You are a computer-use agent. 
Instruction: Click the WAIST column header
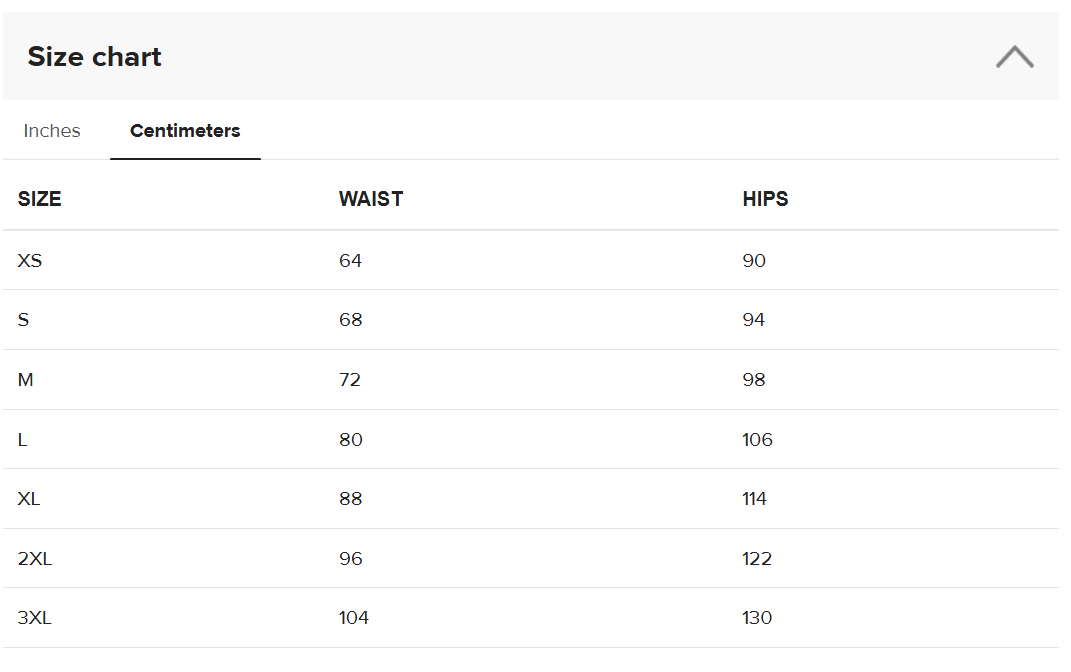tap(371, 199)
